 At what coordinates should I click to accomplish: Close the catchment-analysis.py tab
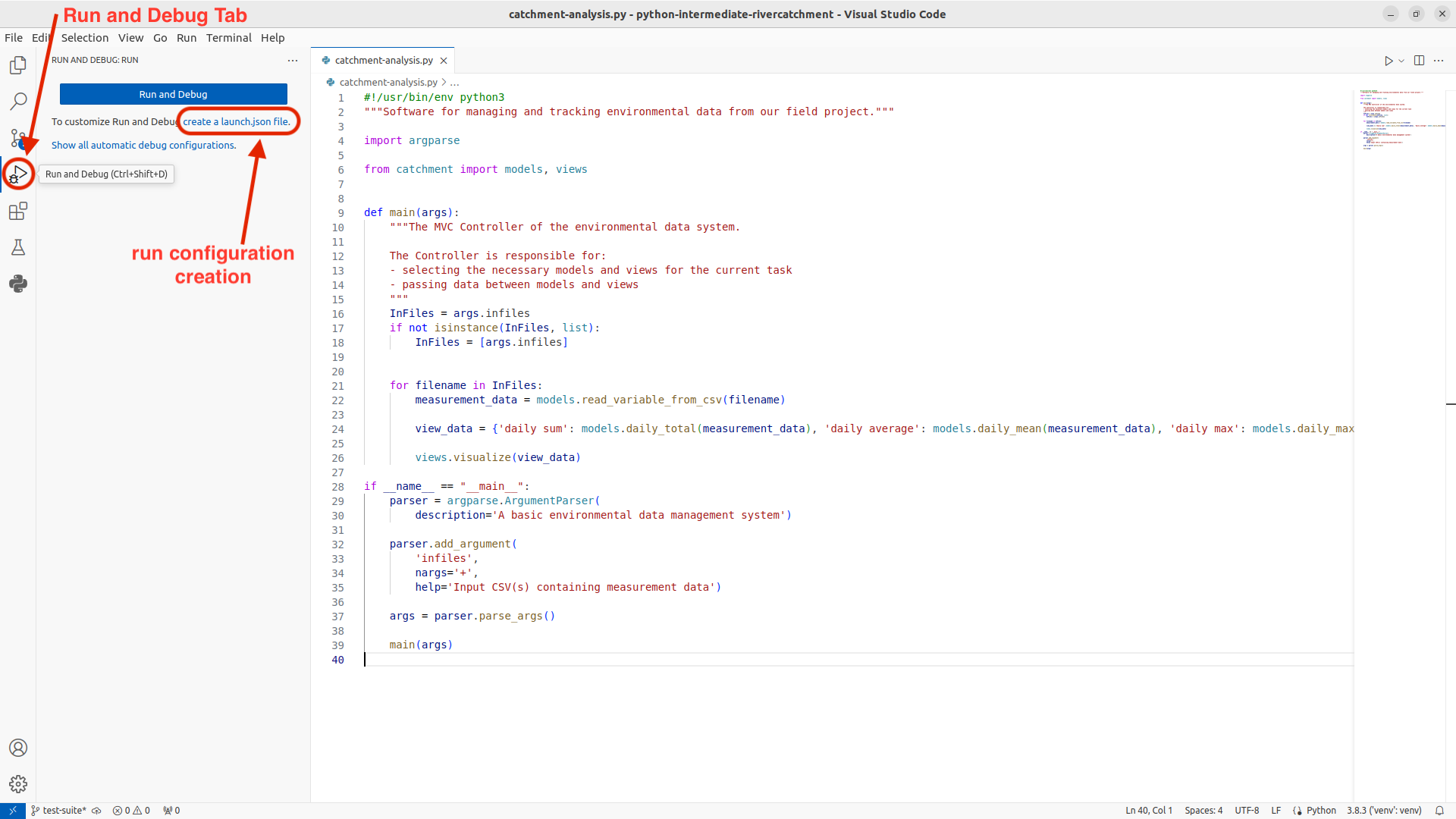[444, 61]
